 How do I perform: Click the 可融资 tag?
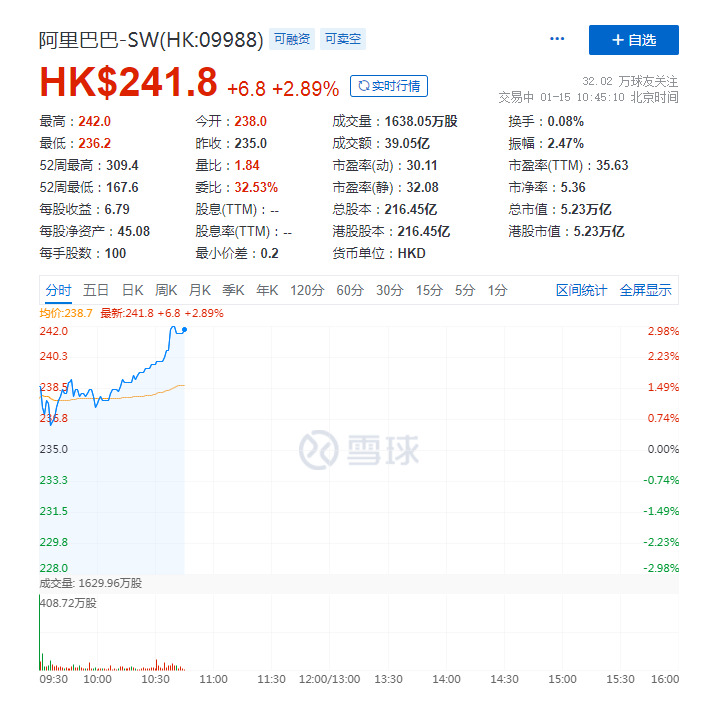click(x=292, y=39)
